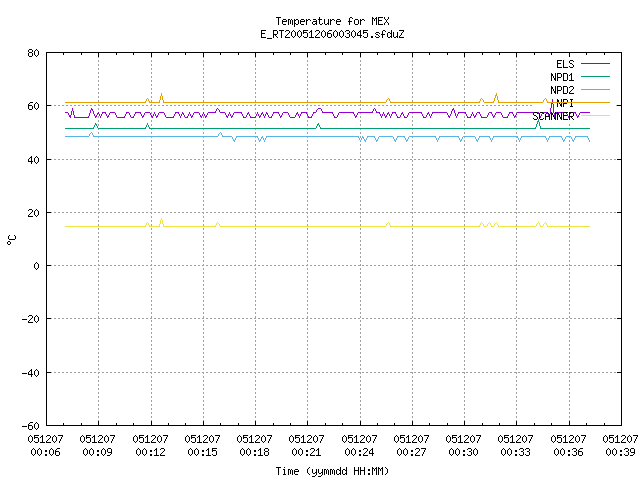Click the y-axis label -60
The image size is (640, 480).
click(31, 426)
